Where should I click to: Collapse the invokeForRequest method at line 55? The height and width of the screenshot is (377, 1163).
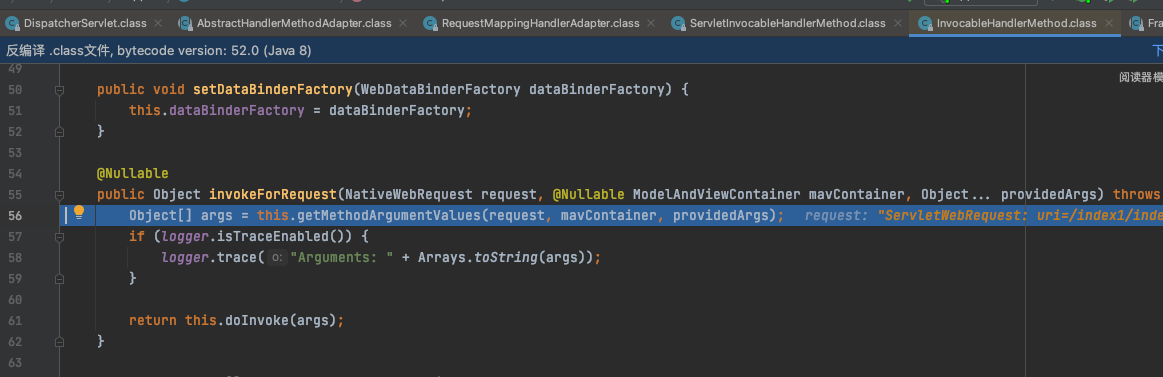tap(59, 194)
